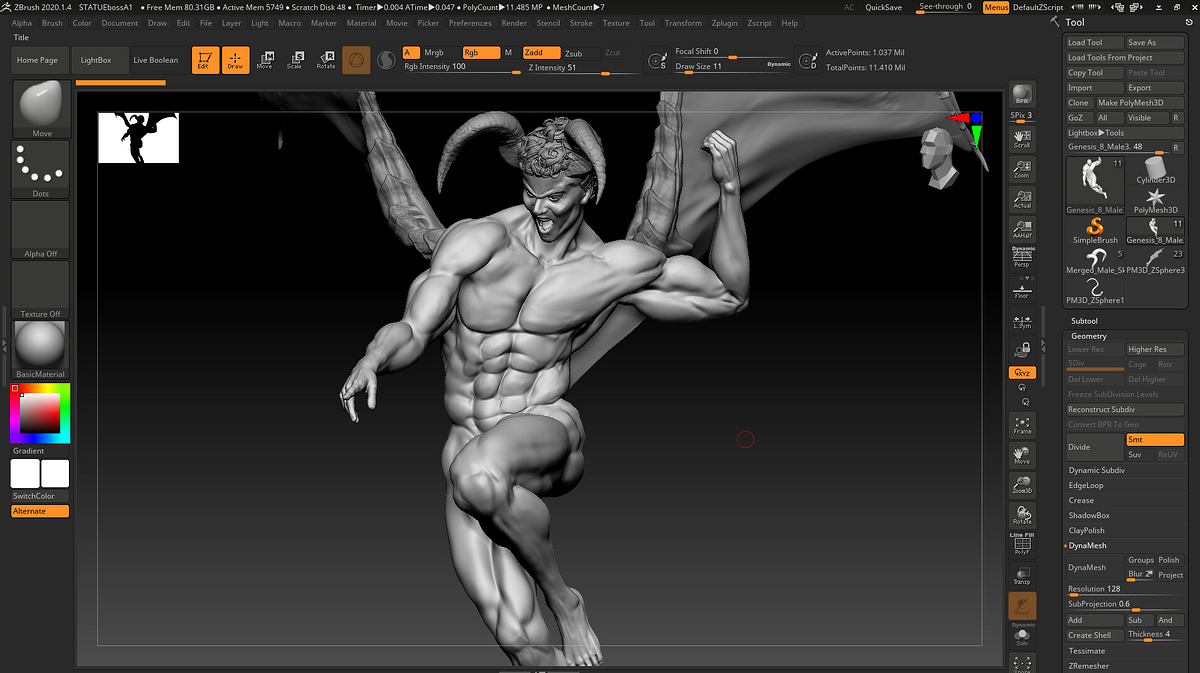Viewport: 1200px width, 673px height.
Task: Click the sphere material icon beside Rotate
Action: tap(356, 60)
